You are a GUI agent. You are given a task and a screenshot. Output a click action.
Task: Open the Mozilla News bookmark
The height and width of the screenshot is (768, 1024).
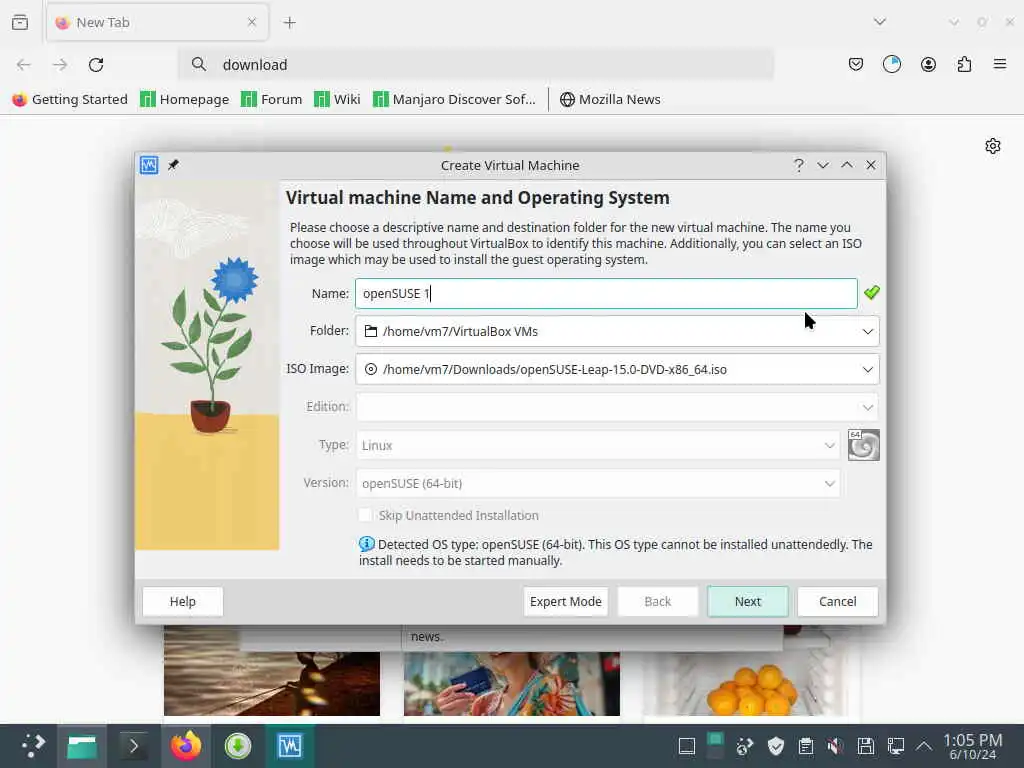[x=611, y=99]
